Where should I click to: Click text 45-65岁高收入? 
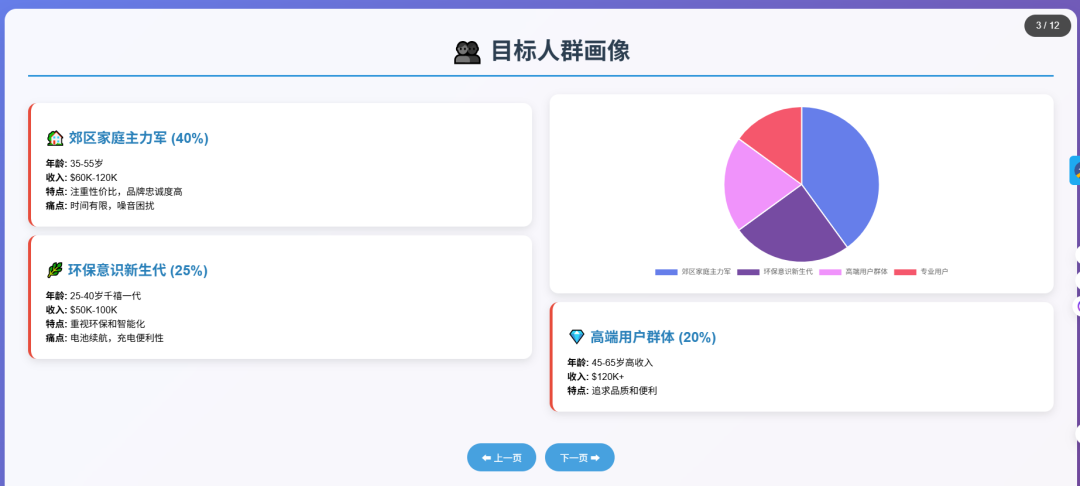(622, 362)
